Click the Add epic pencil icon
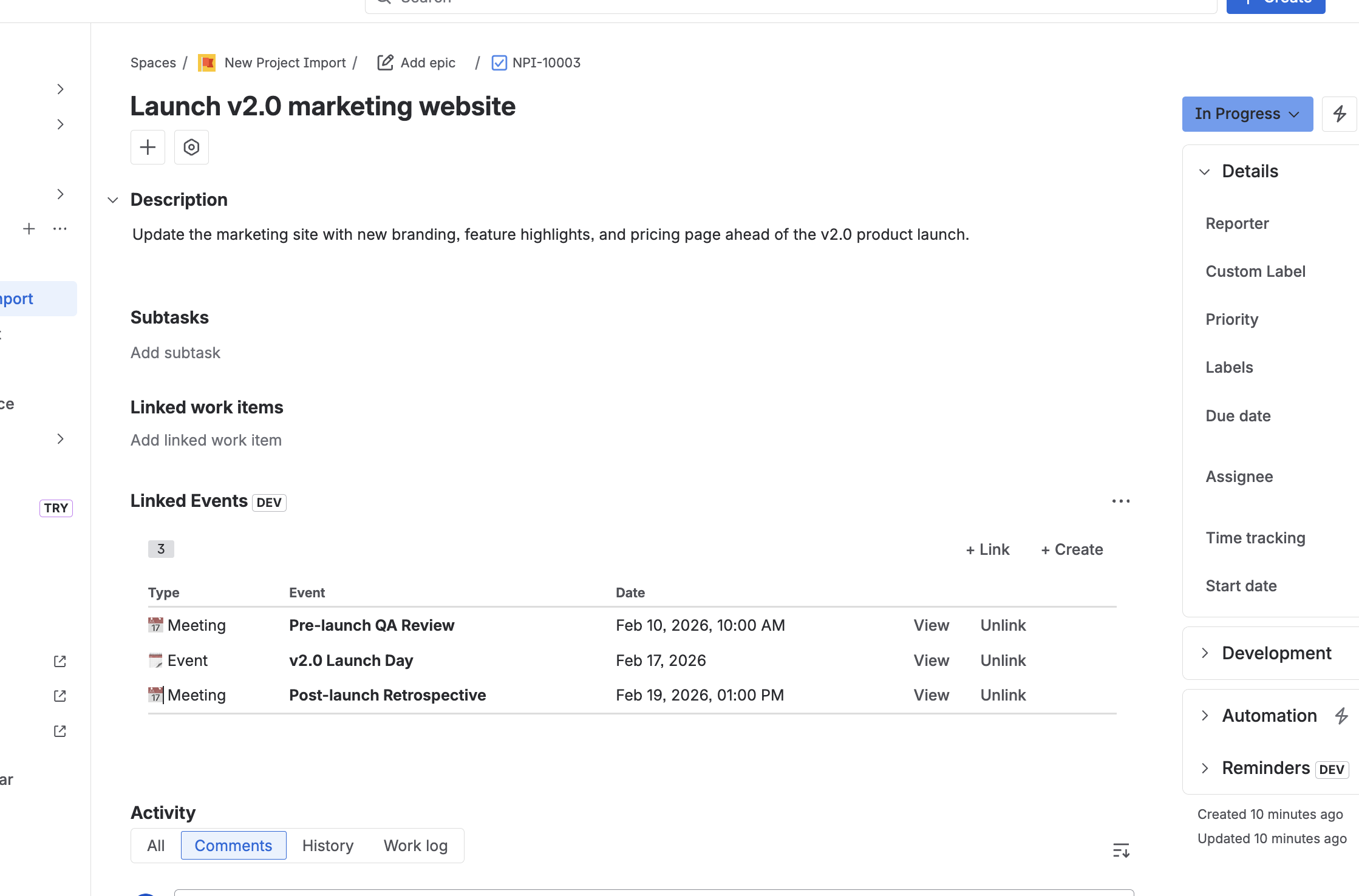This screenshot has width=1359, height=896. pyautogui.click(x=385, y=63)
